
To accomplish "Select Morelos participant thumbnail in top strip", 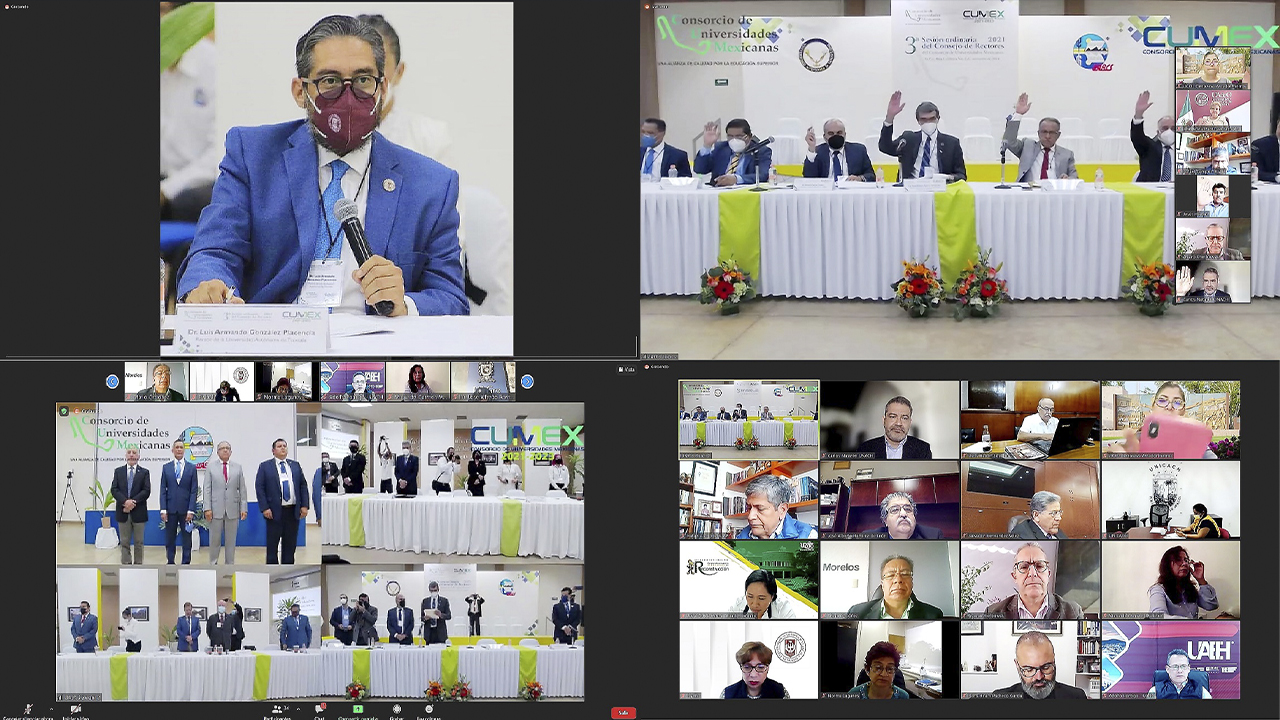I will pos(156,381).
